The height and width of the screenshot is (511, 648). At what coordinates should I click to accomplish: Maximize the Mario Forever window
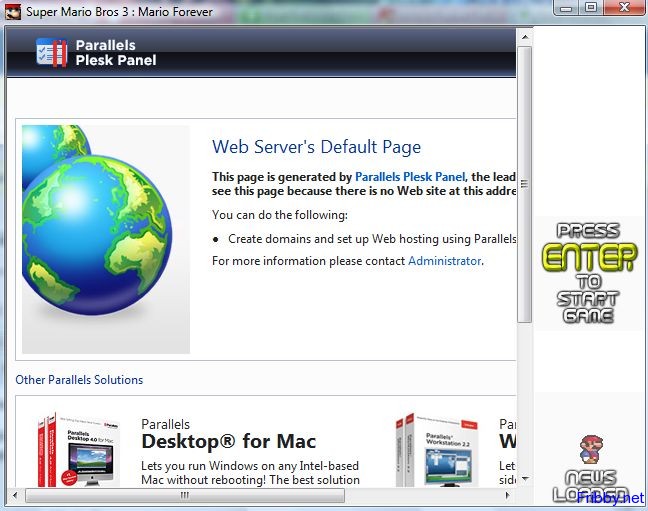click(591, 7)
